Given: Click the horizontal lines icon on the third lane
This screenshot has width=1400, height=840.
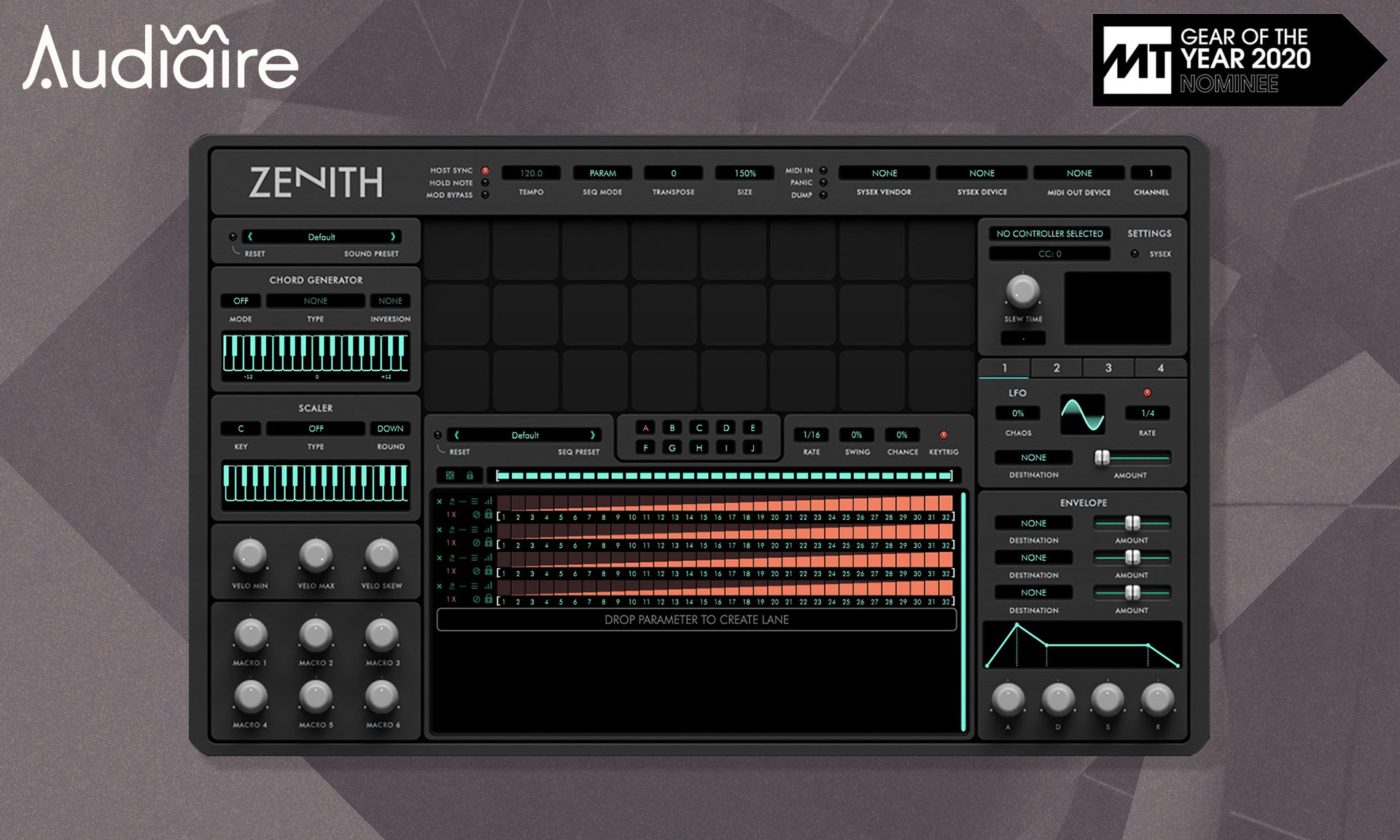Looking at the screenshot, I should (x=475, y=558).
